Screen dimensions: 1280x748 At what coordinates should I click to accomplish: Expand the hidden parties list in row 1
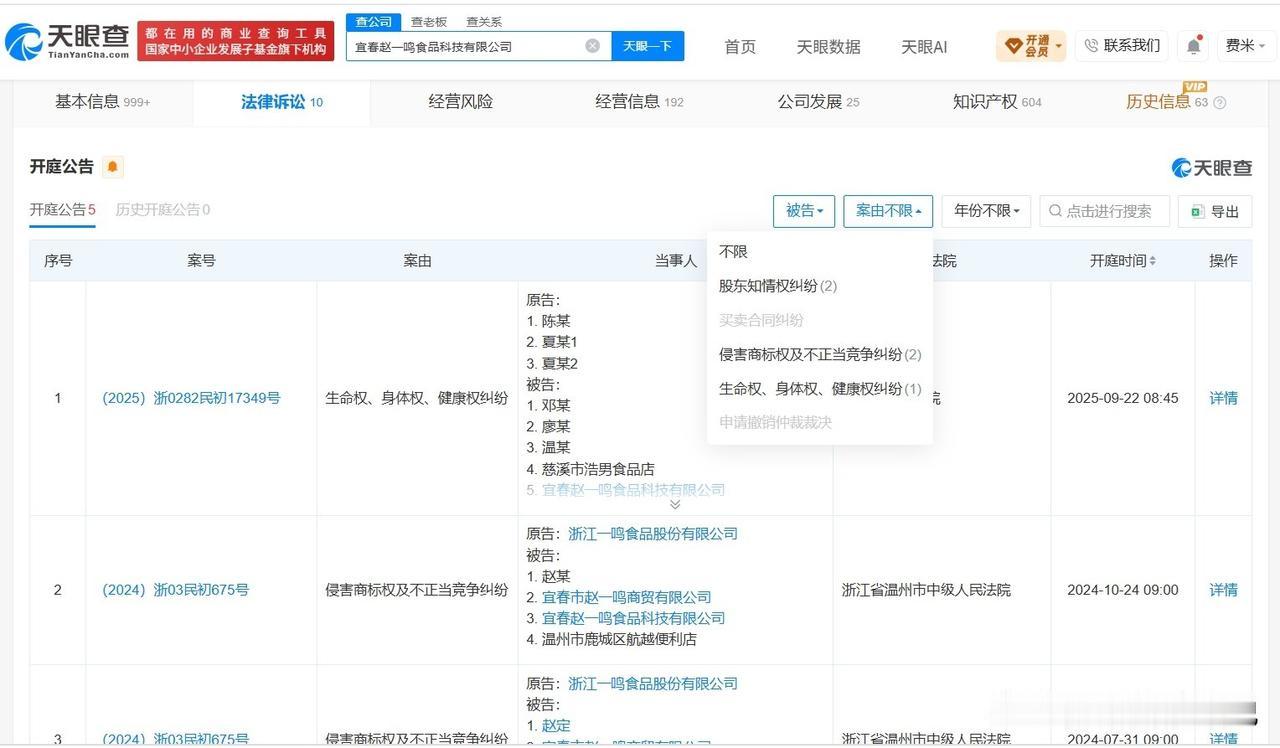[675, 504]
